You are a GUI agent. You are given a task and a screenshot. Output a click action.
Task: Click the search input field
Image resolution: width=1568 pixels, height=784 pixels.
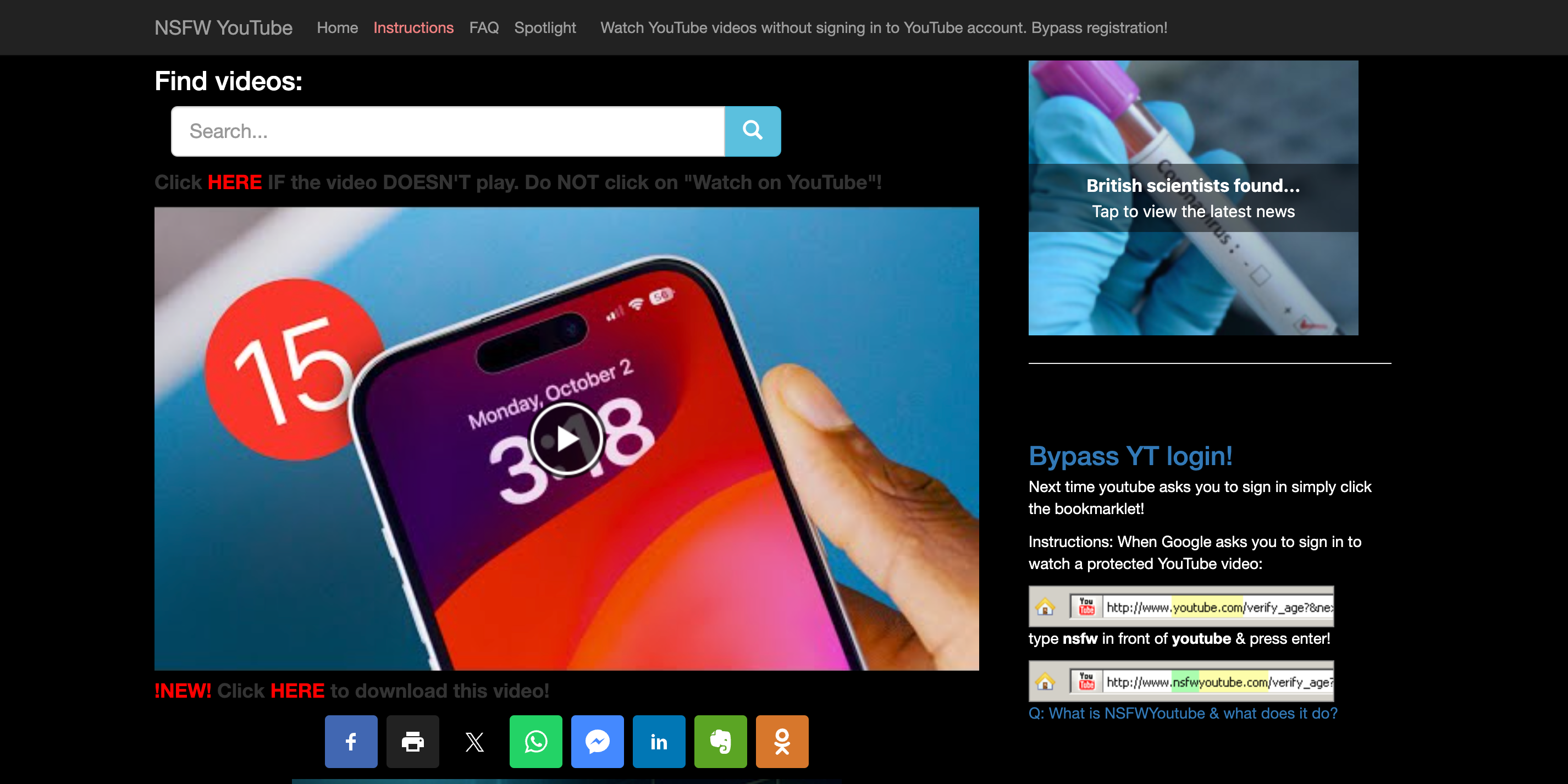click(449, 130)
